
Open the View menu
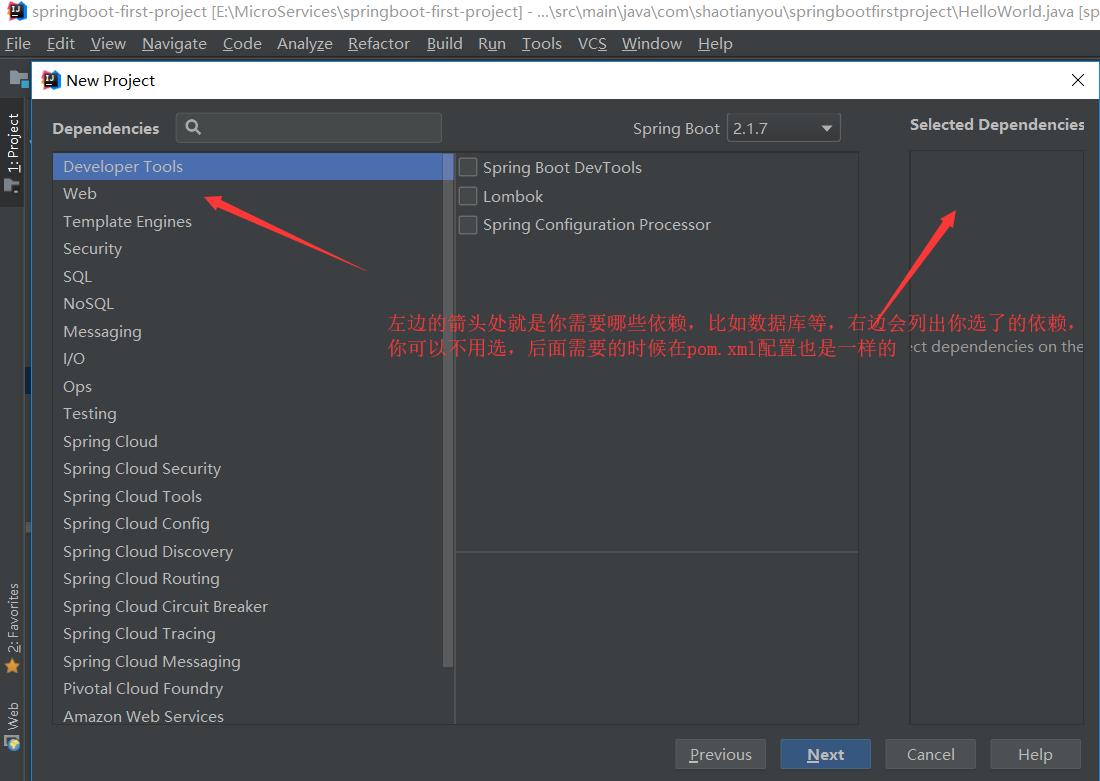pyautogui.click(x=108, y=44)
